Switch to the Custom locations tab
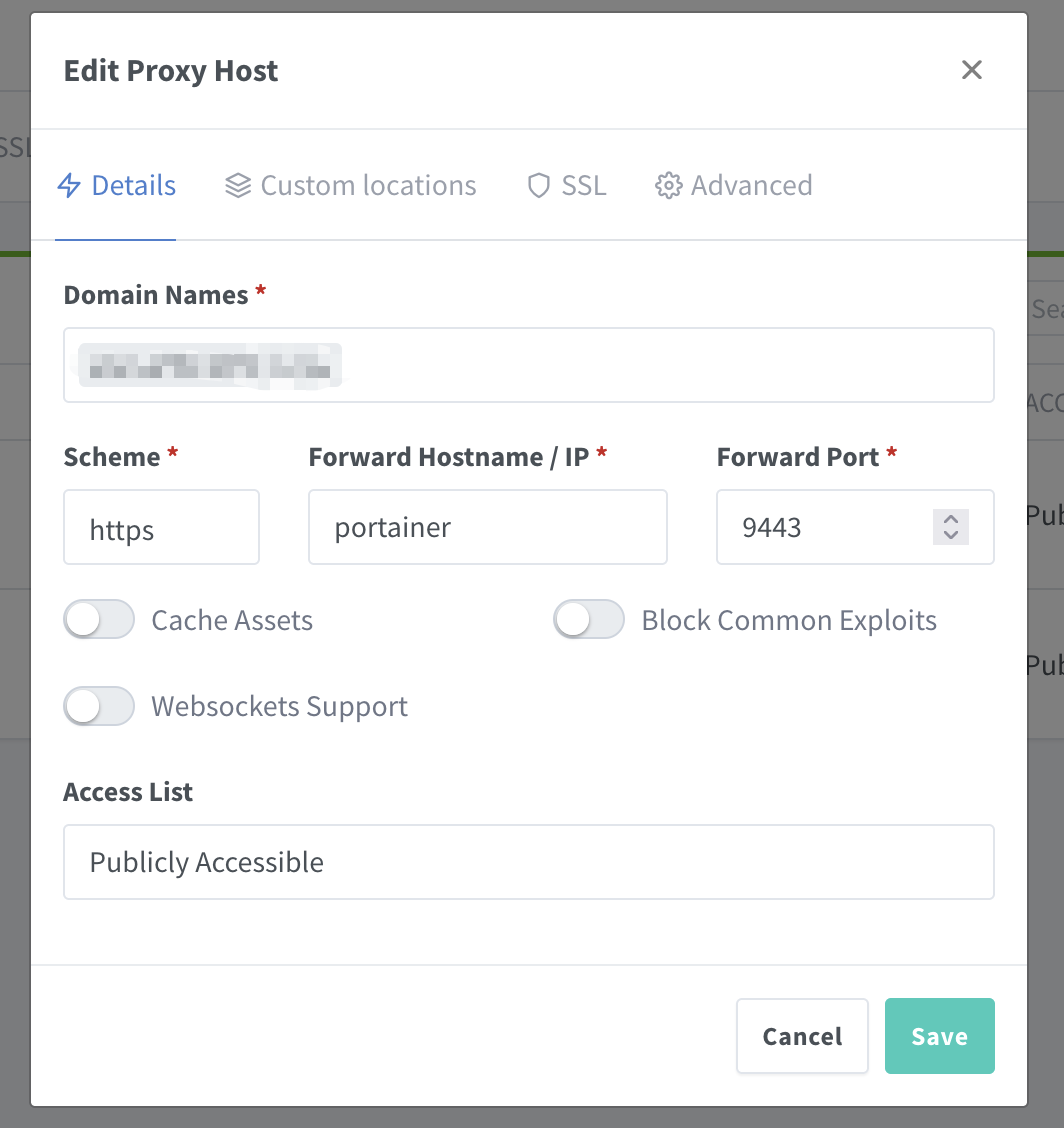This screenshot has height=1128, width=1064. pyautogui.click(x=350, y=186)
